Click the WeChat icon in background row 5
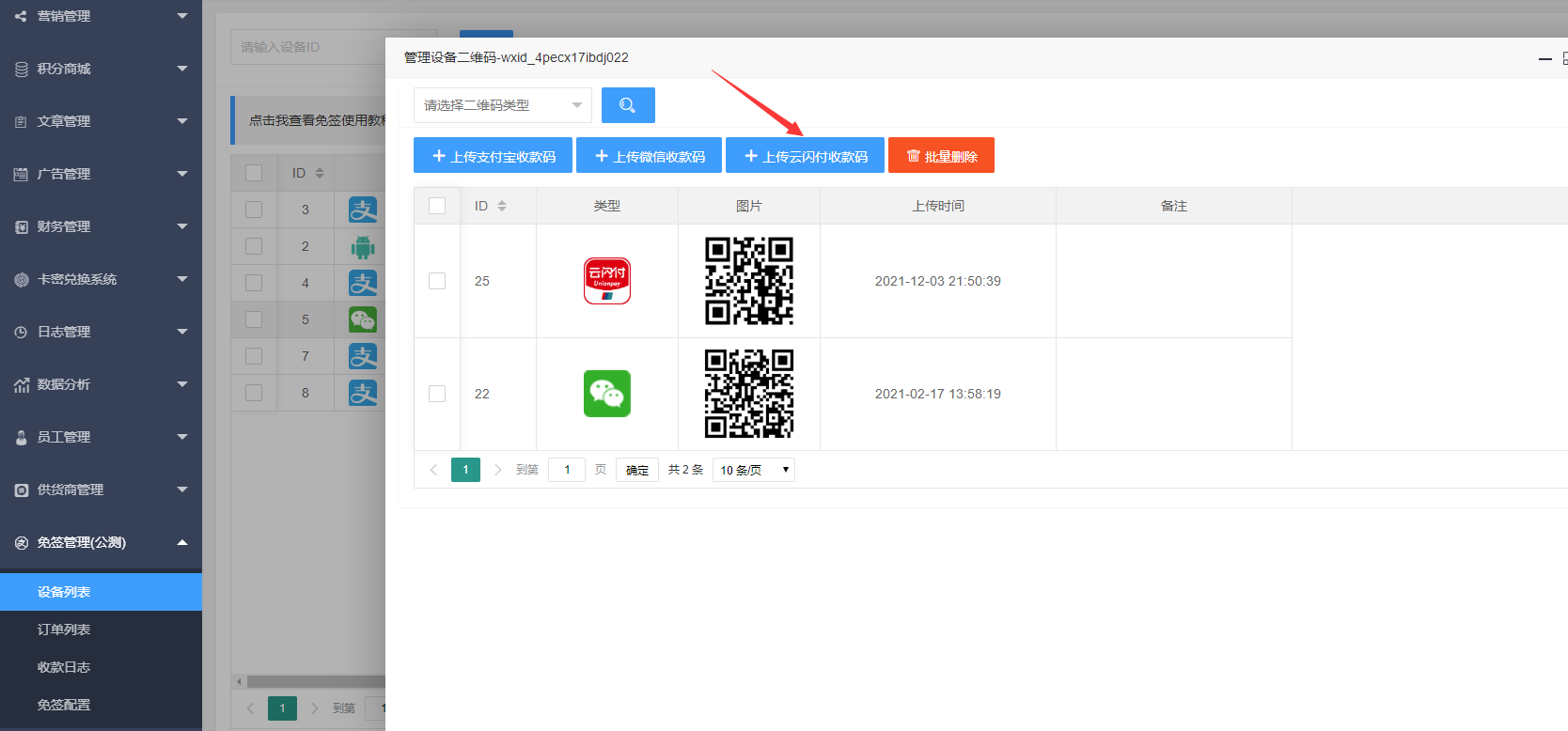Viewport: 1568px width, 731px height. [x=363, y=319]
